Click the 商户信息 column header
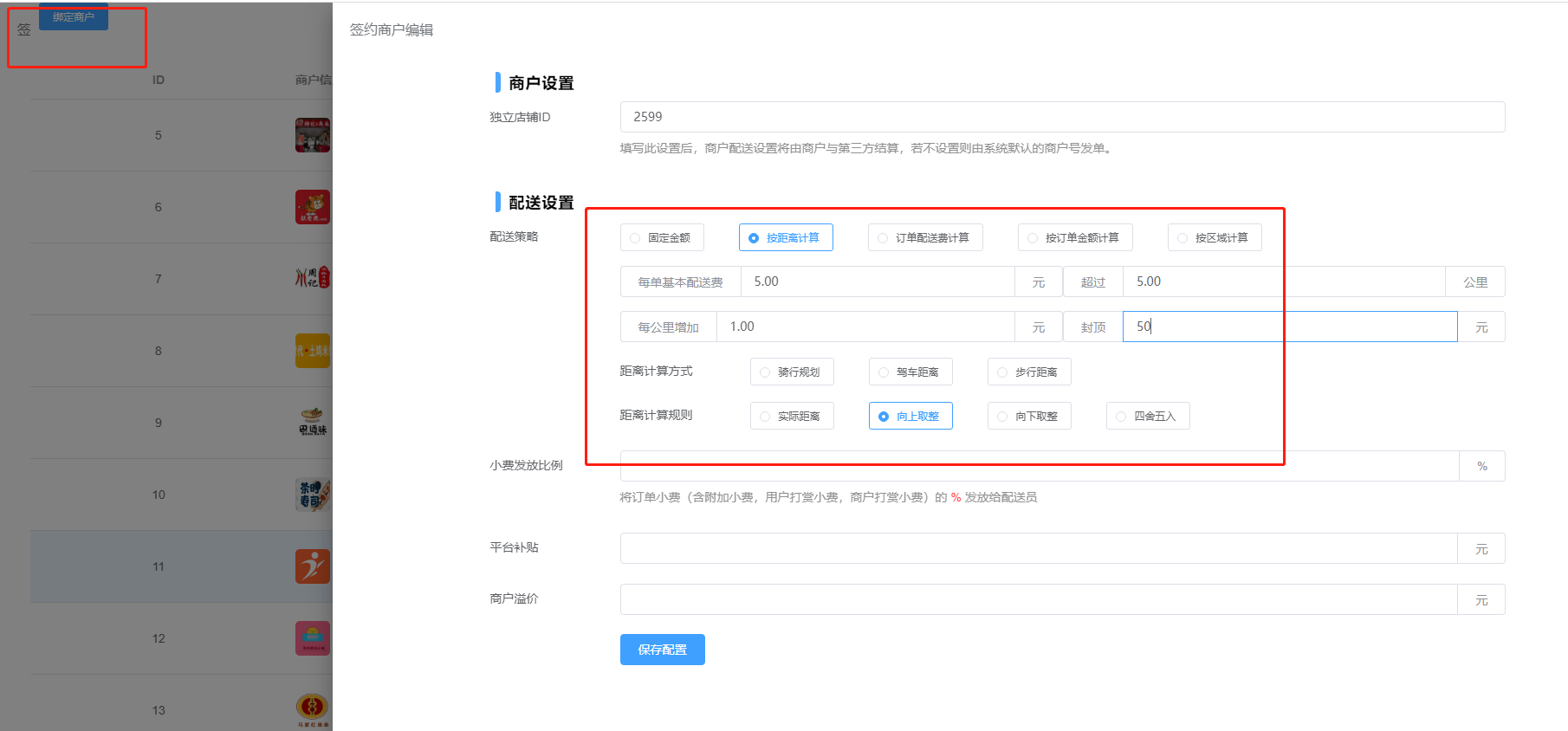 (314, 80)
